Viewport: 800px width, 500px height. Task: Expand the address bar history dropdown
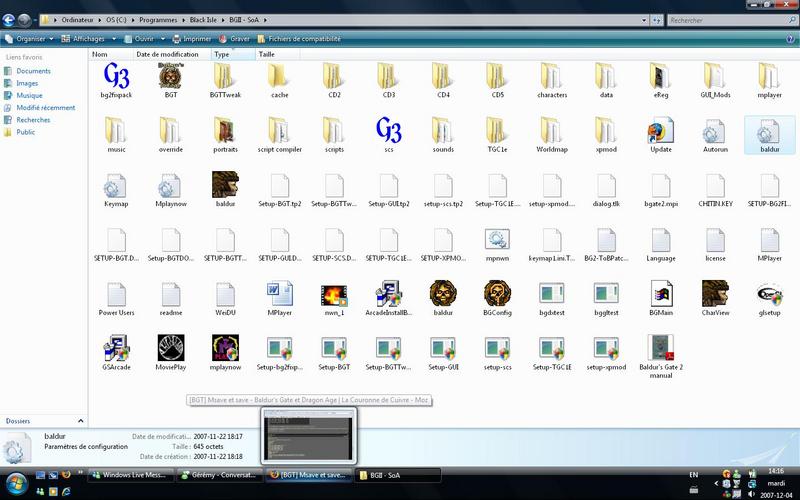643,20
